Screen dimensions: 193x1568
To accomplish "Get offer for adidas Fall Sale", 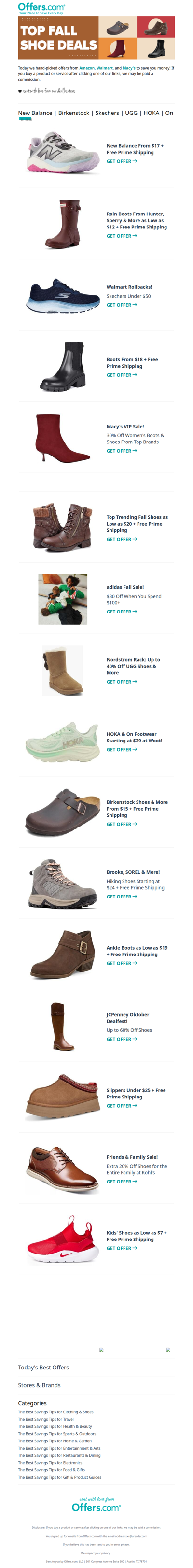I will click(122, 612).
